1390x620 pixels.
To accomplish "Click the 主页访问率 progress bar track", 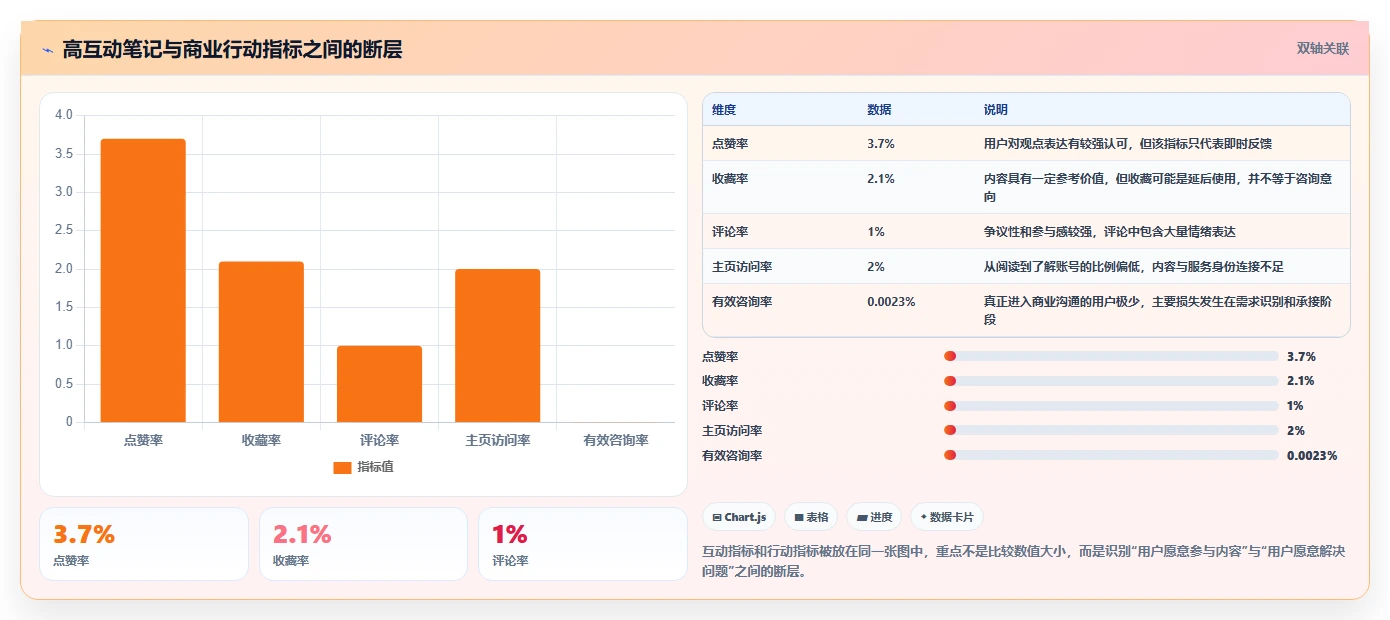I will (x=1111, y=431).
